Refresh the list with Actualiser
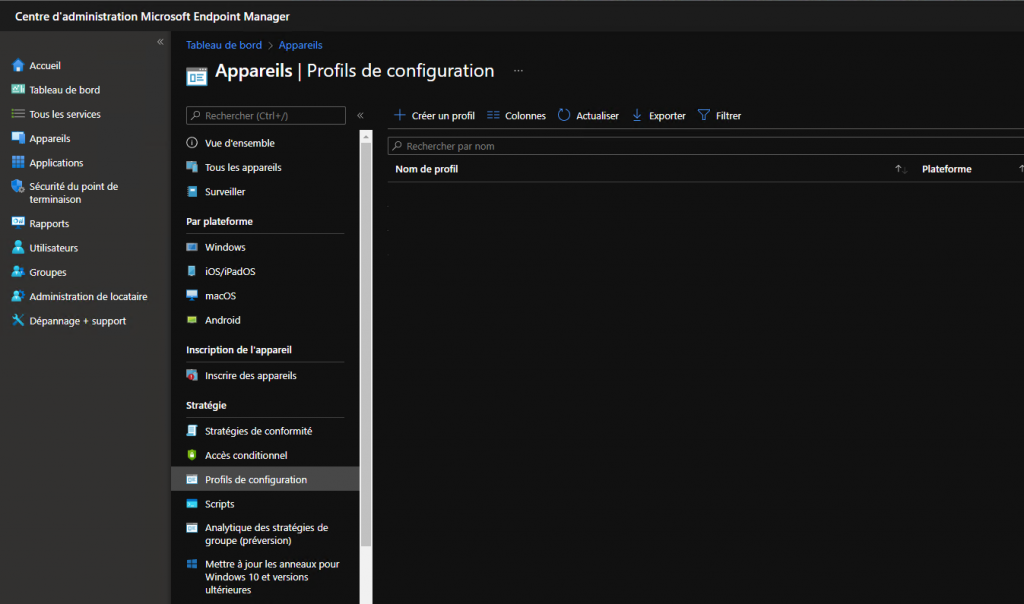This screenshot has width=1024, height=604. coord(588,116)
